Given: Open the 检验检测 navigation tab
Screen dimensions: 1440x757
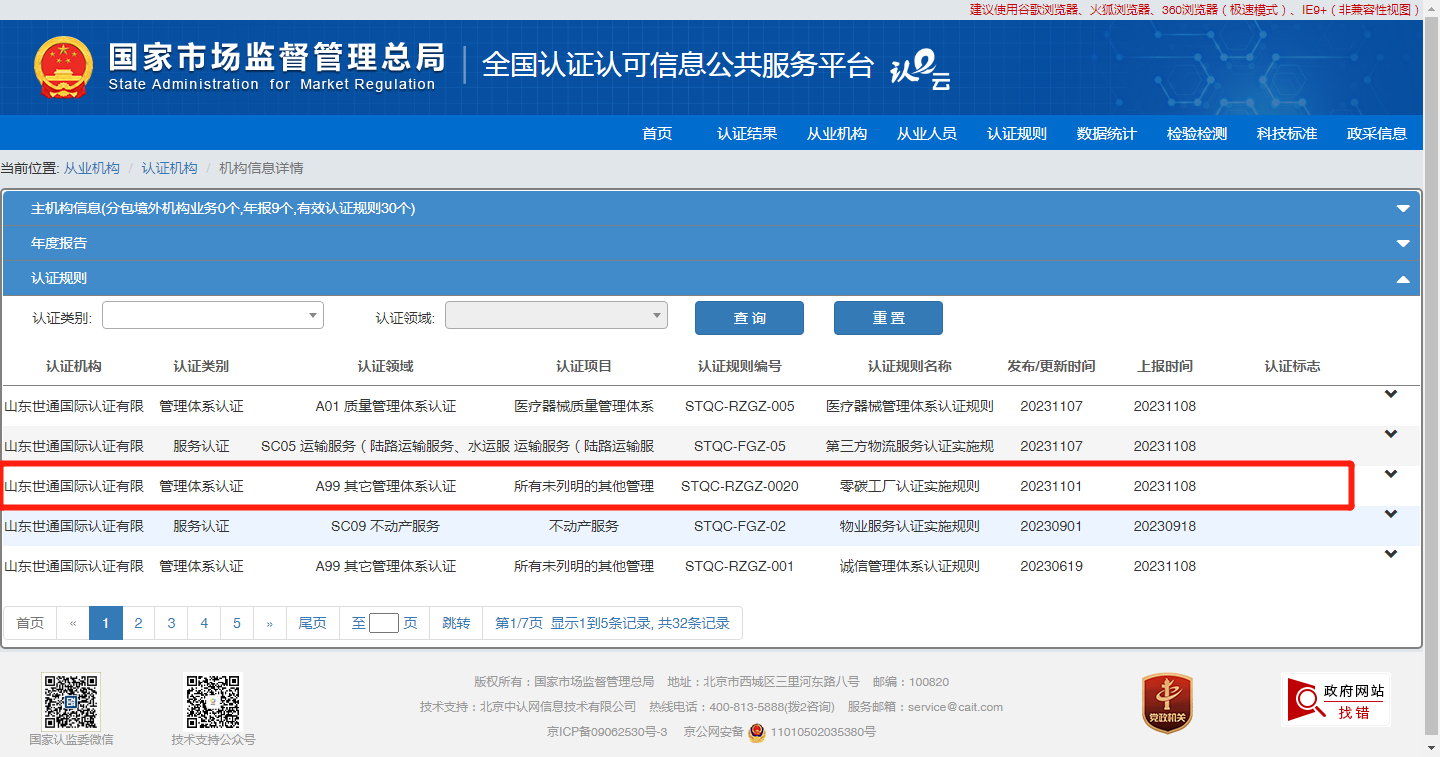Looking at the screenshot, I should point(1197,132).
